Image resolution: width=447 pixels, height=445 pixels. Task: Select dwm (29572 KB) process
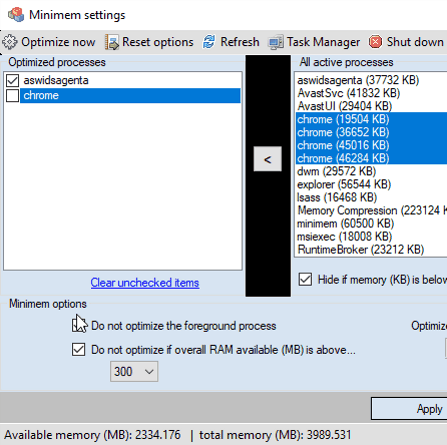coord(371,171)
